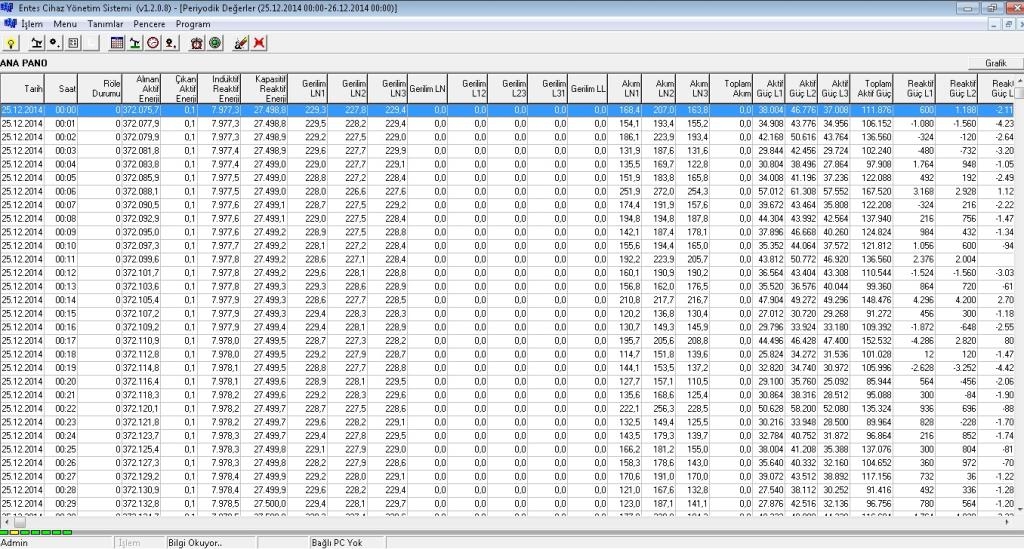Screen dimensions: 1024x549
Task: Click the Kapasitif Reaktif Enerji column header
Action: coord(264,88)
